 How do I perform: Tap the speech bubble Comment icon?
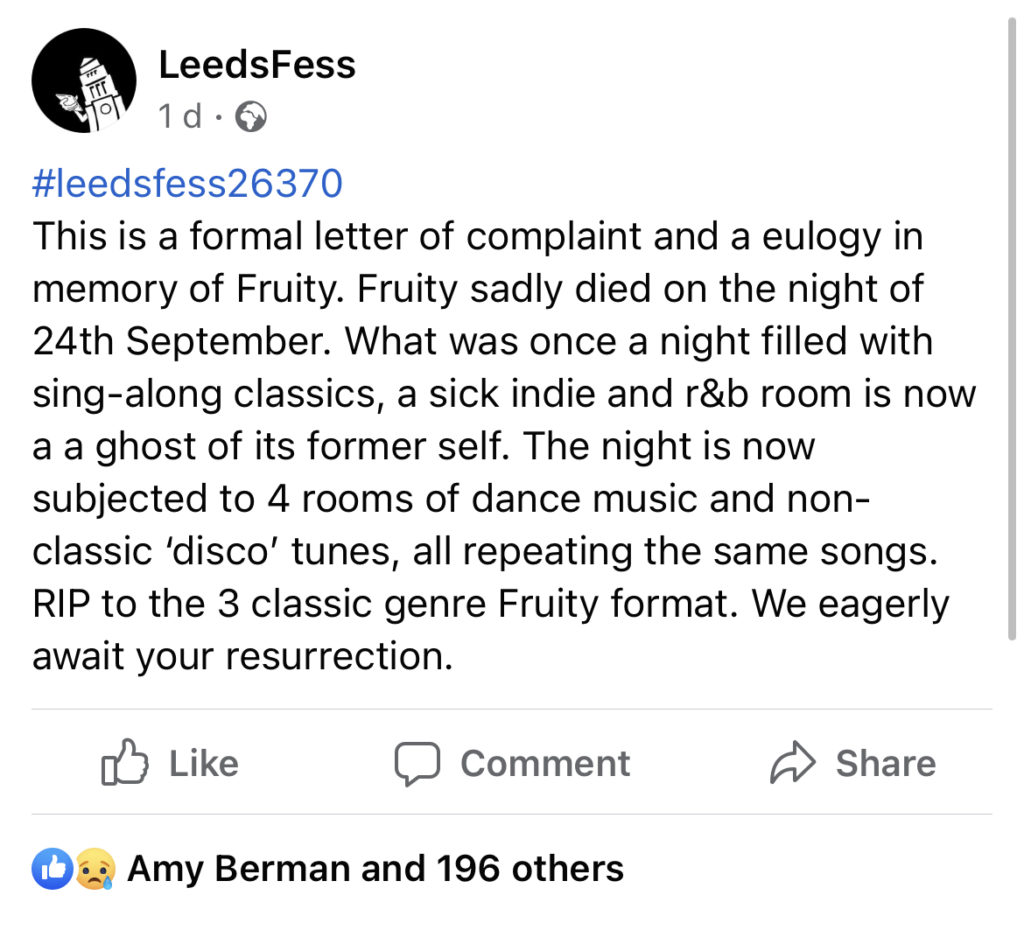click(417, 763)
